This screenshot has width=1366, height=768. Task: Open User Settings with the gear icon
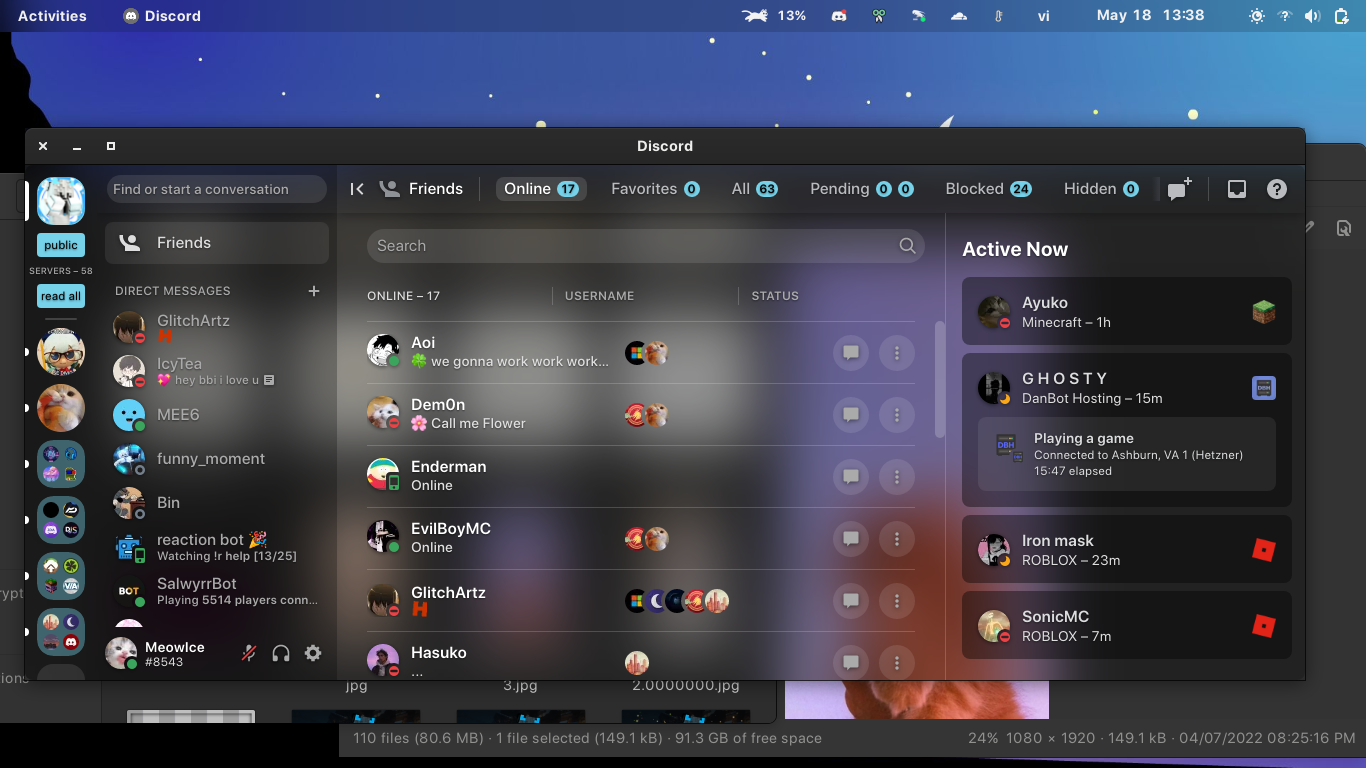pyautogui.click(x=313, y=653)
